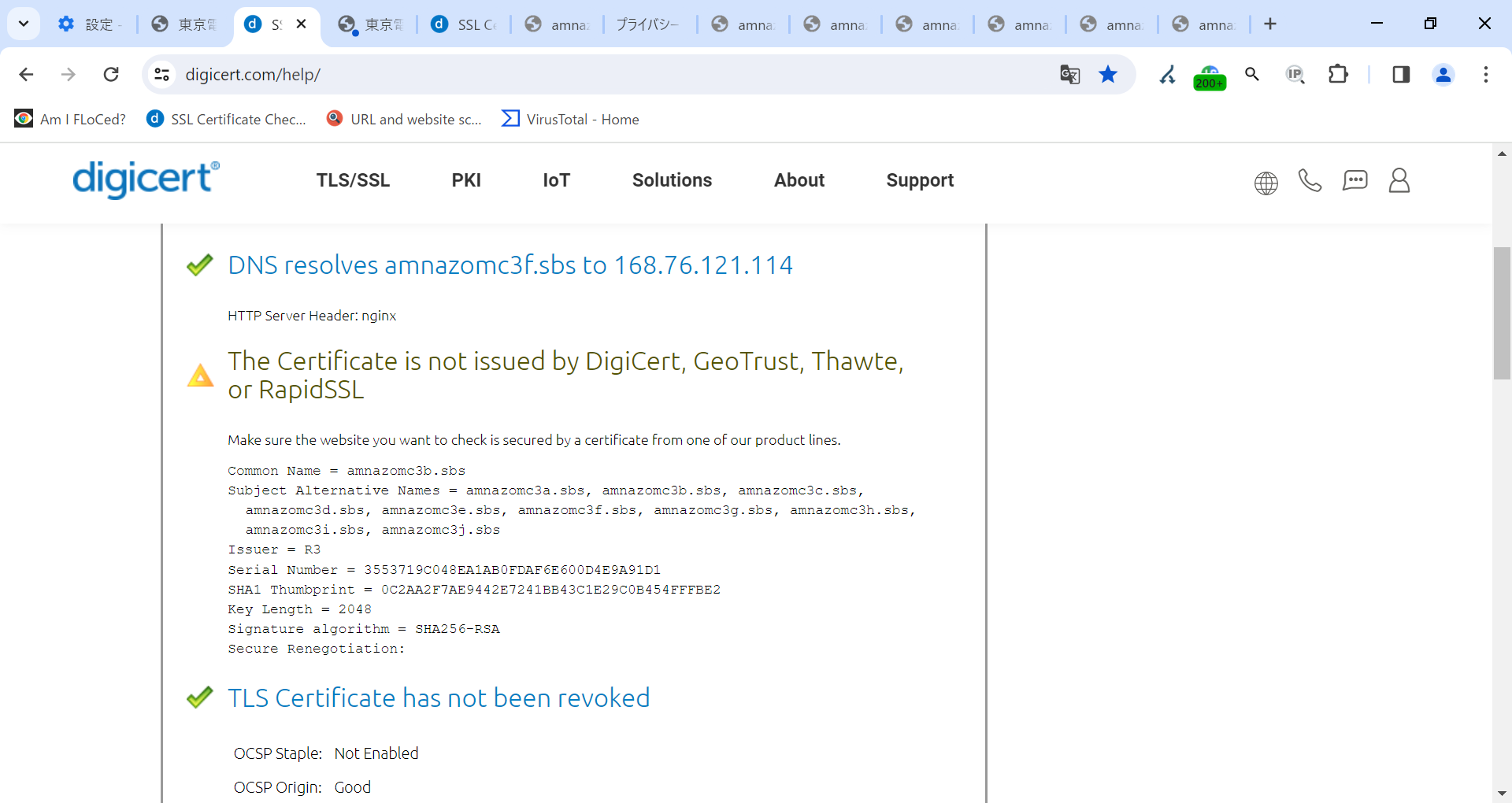Click the scrollbar down arrow

pyautogui.click(x=1502, y=794)
